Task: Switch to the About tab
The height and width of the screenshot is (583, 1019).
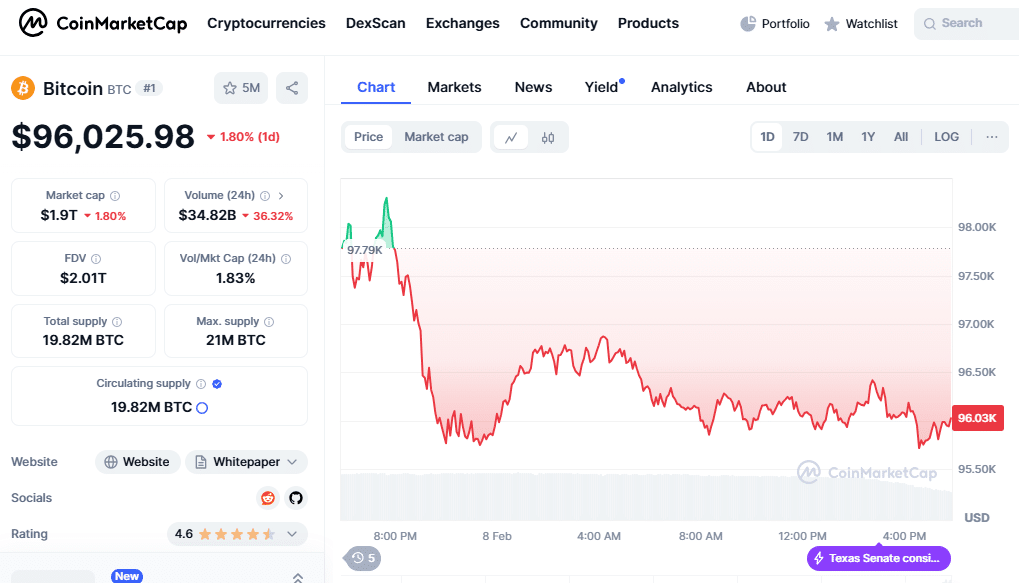Action: coord(766,87)
